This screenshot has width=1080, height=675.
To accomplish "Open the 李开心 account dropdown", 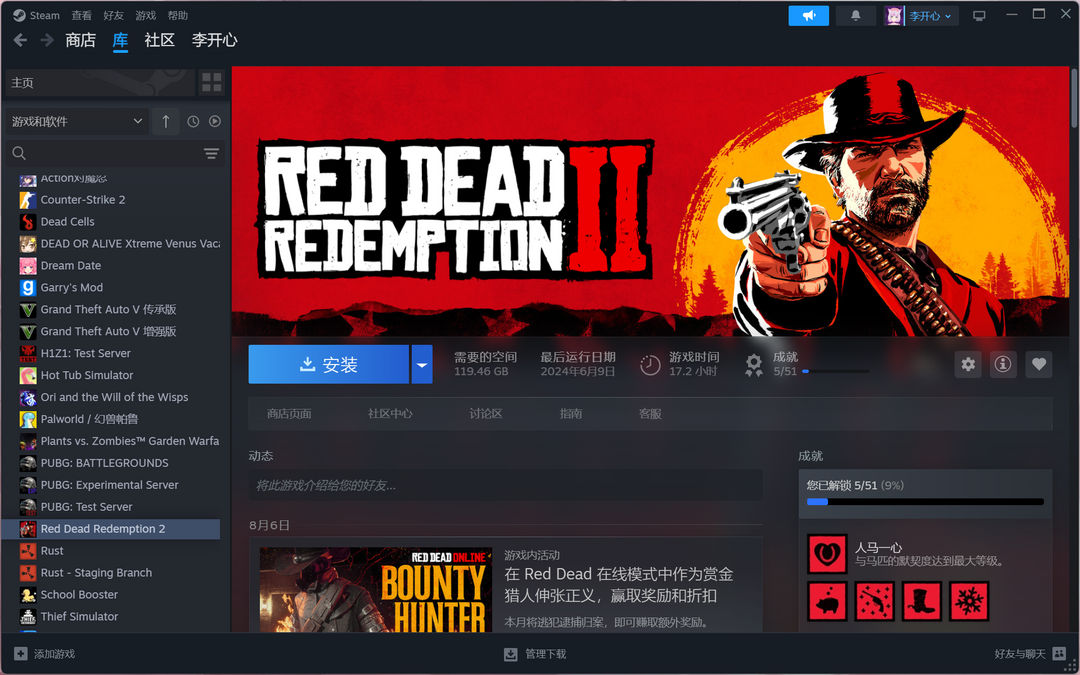I will [x=930, y=16].
